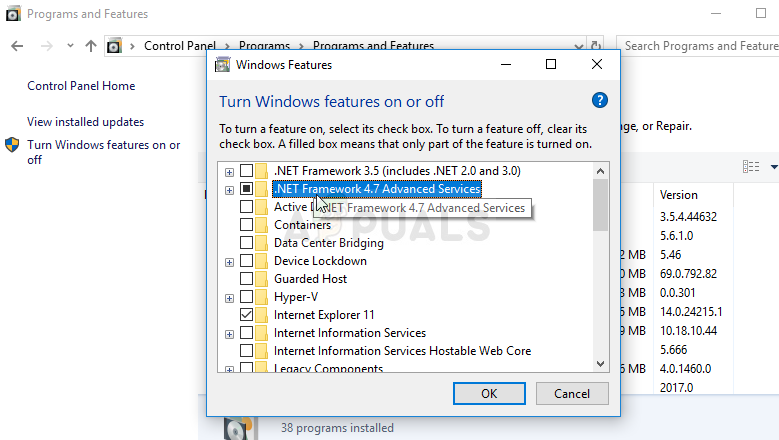Image resolution: width=779 pixels, height=440 pixels.
Task: Check the Data Center Bridging box
Action: (x=246, y=243)
